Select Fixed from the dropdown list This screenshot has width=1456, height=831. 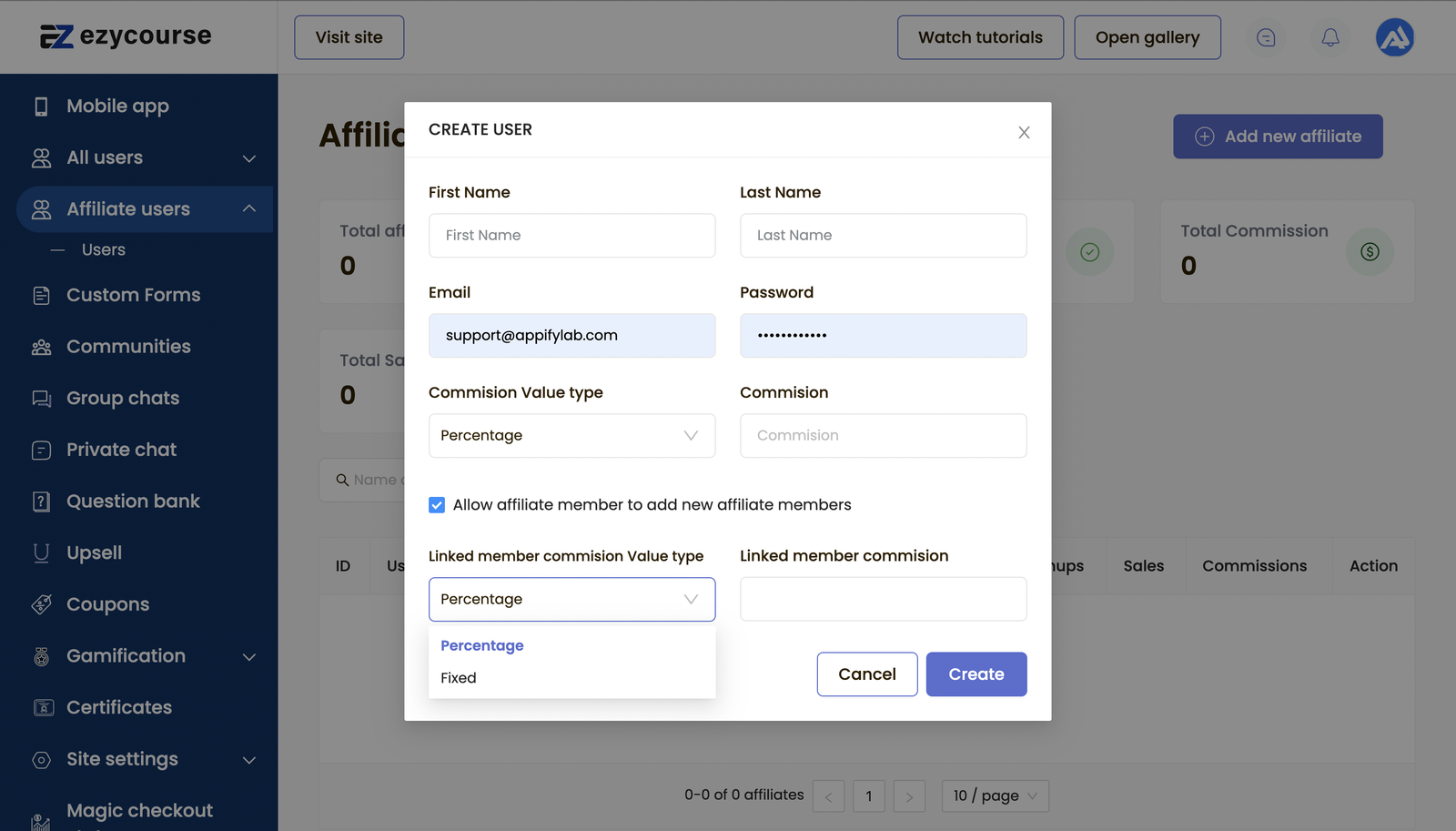point(459,678)
